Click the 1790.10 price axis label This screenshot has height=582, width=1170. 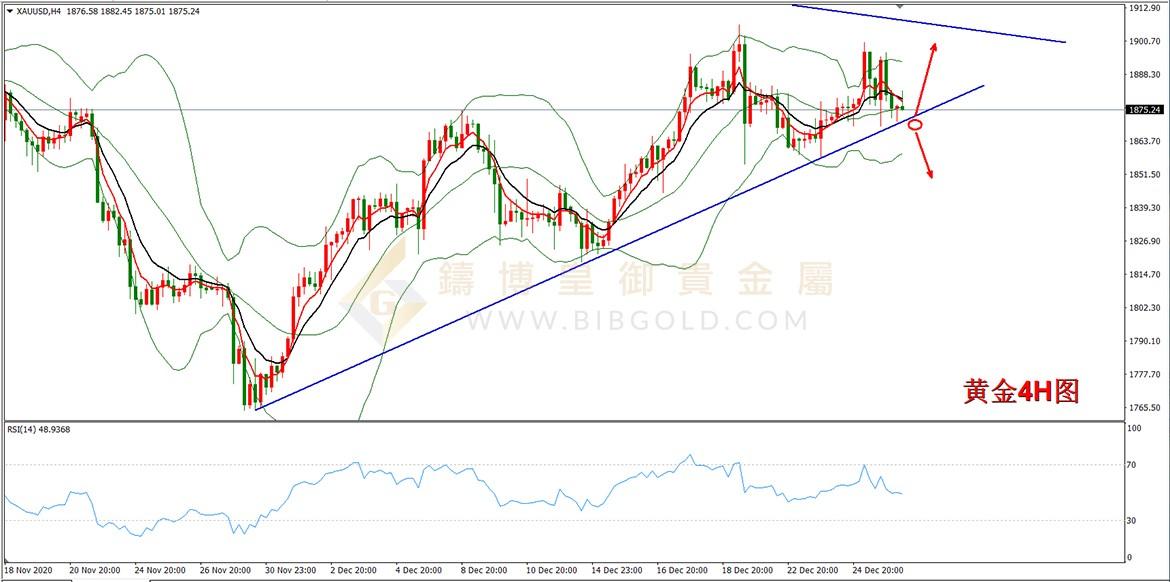point(1144,342)
